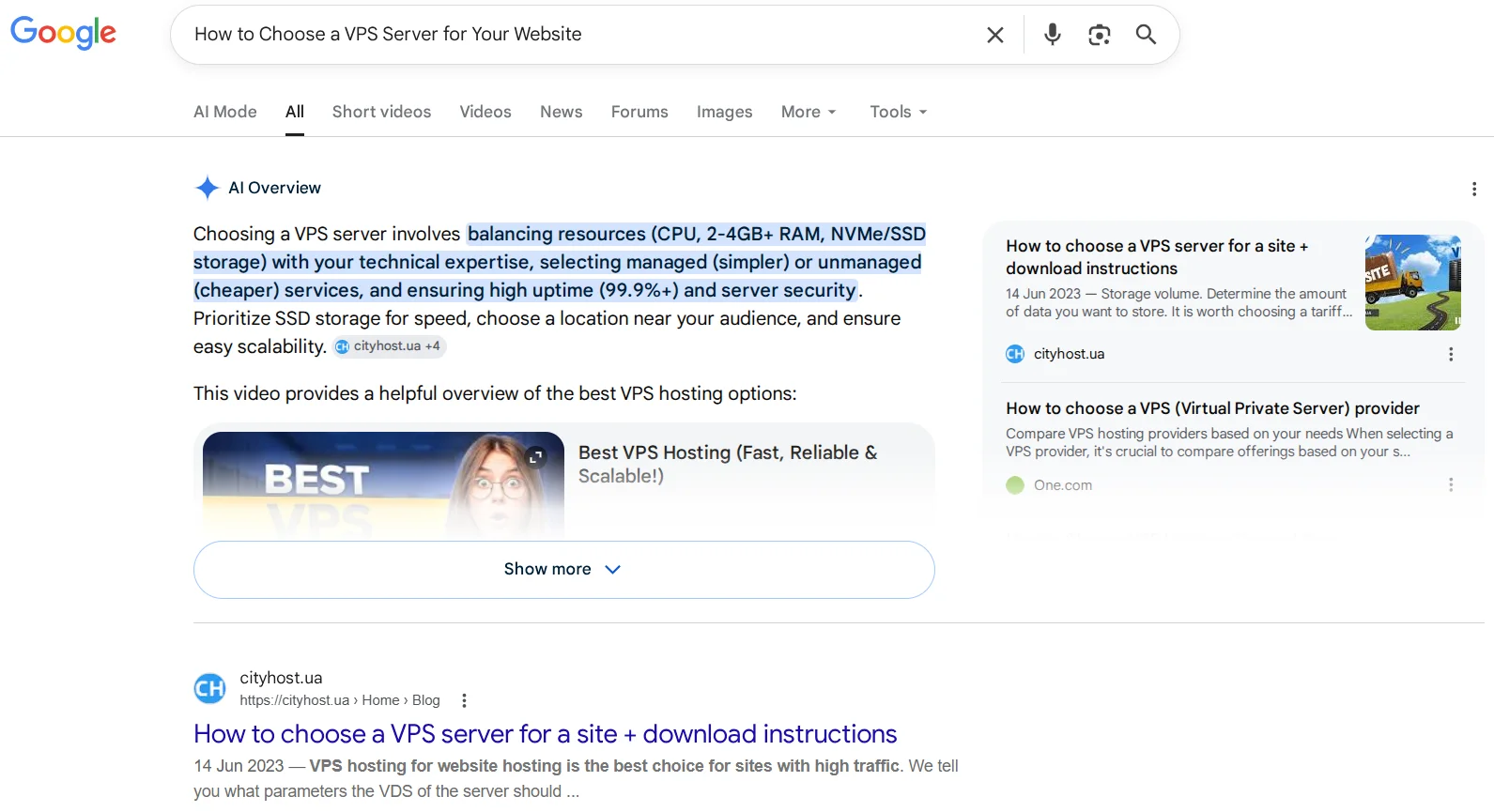
Task: Click the '14 Jun 2023 — VPS hosting' result snippet
Action: point(577,779)
